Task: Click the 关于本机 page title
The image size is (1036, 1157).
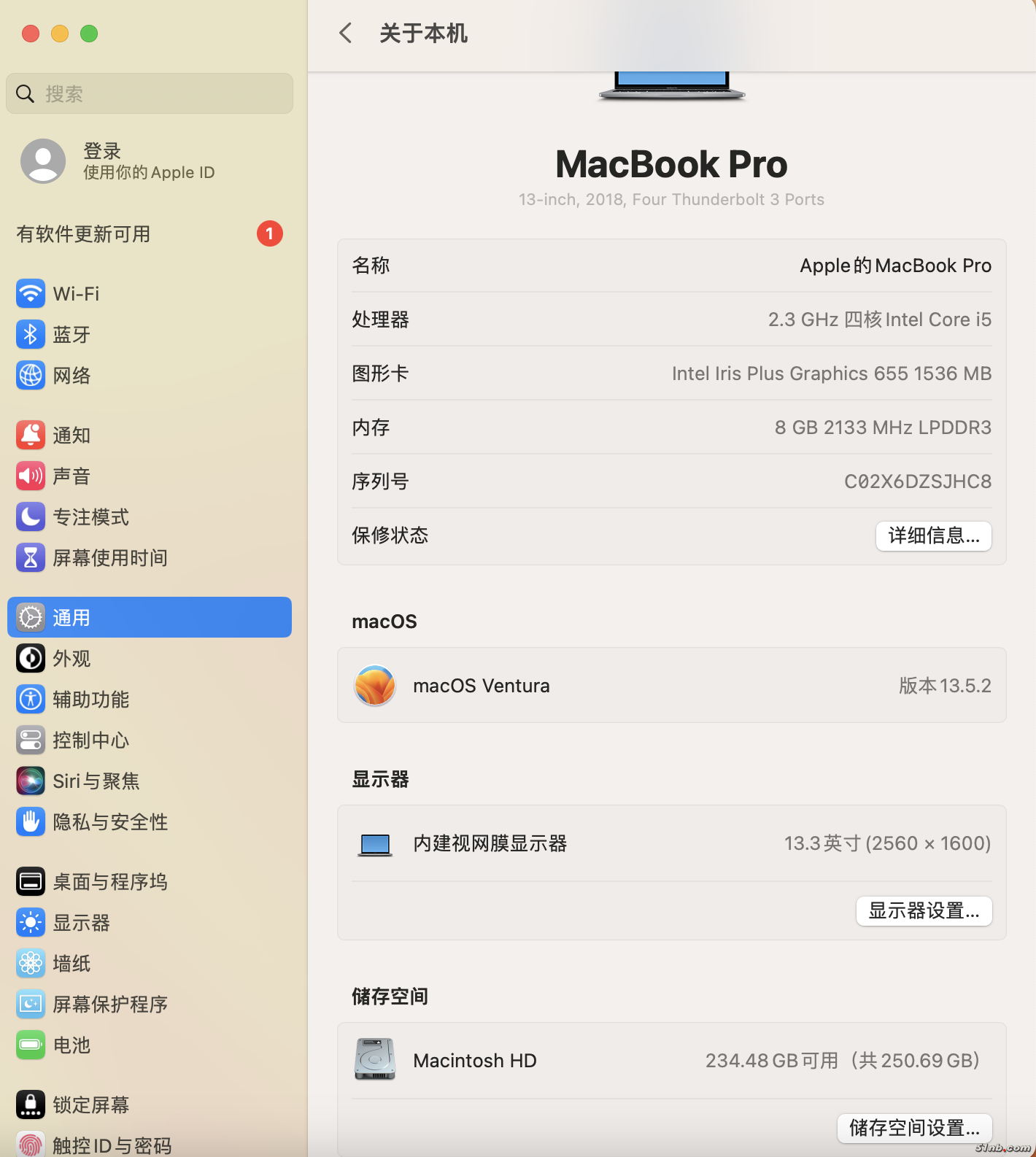Action: point(424,34)
